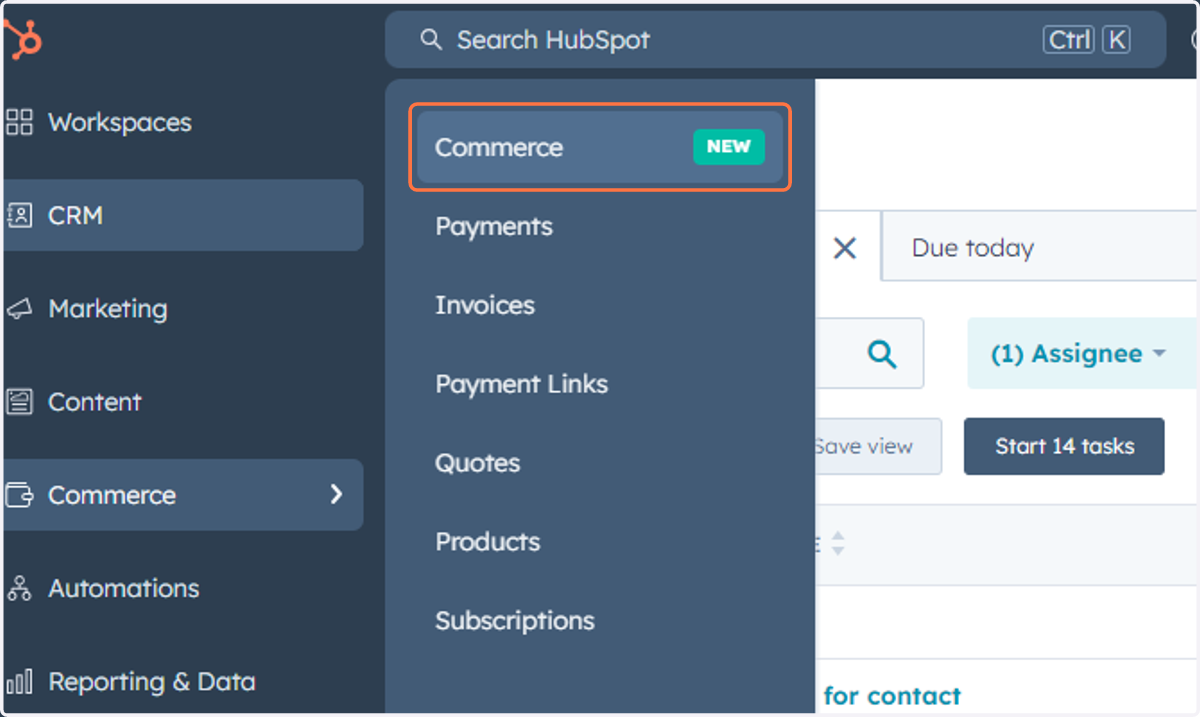Click the HubSpot sprocket logo
Image resolution: width=1200 pixels, height=717 pixels.
22,40
